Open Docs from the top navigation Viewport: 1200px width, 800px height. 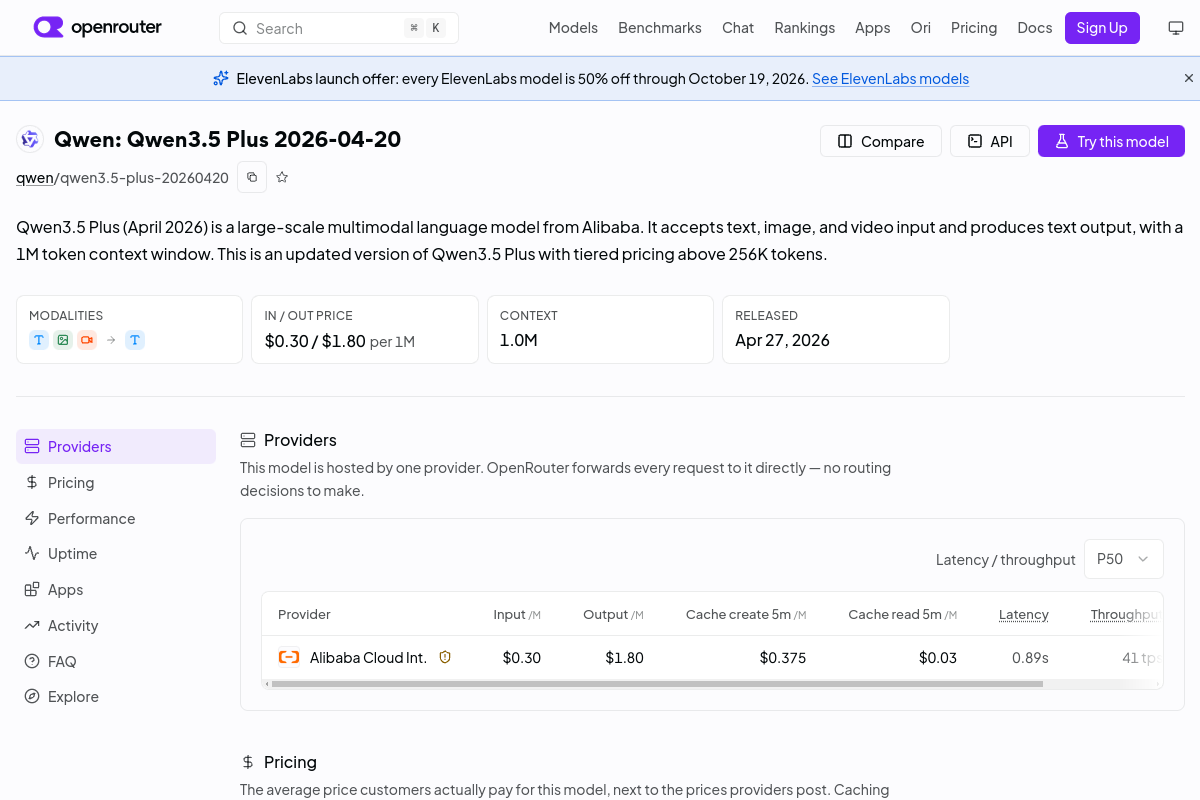click(x=1035, y=28)
